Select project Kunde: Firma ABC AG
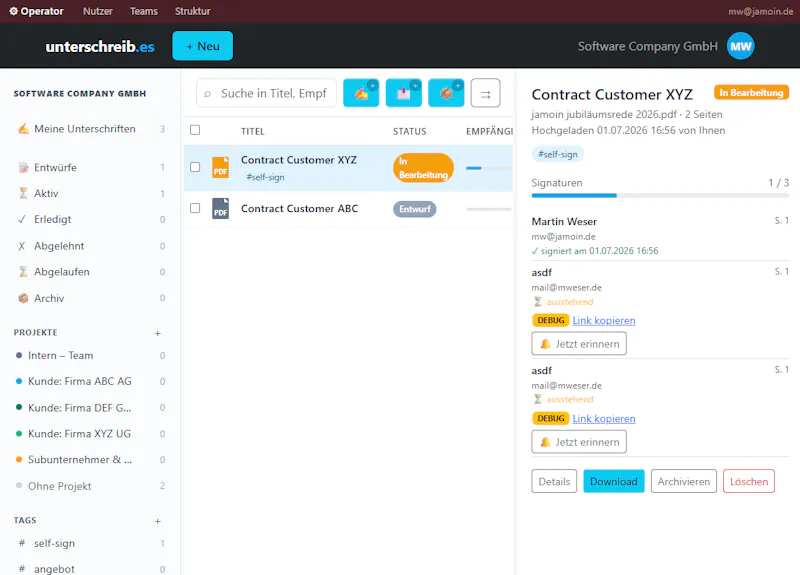The width and height of the screenshot is (800, 575). tap(90, 381)
